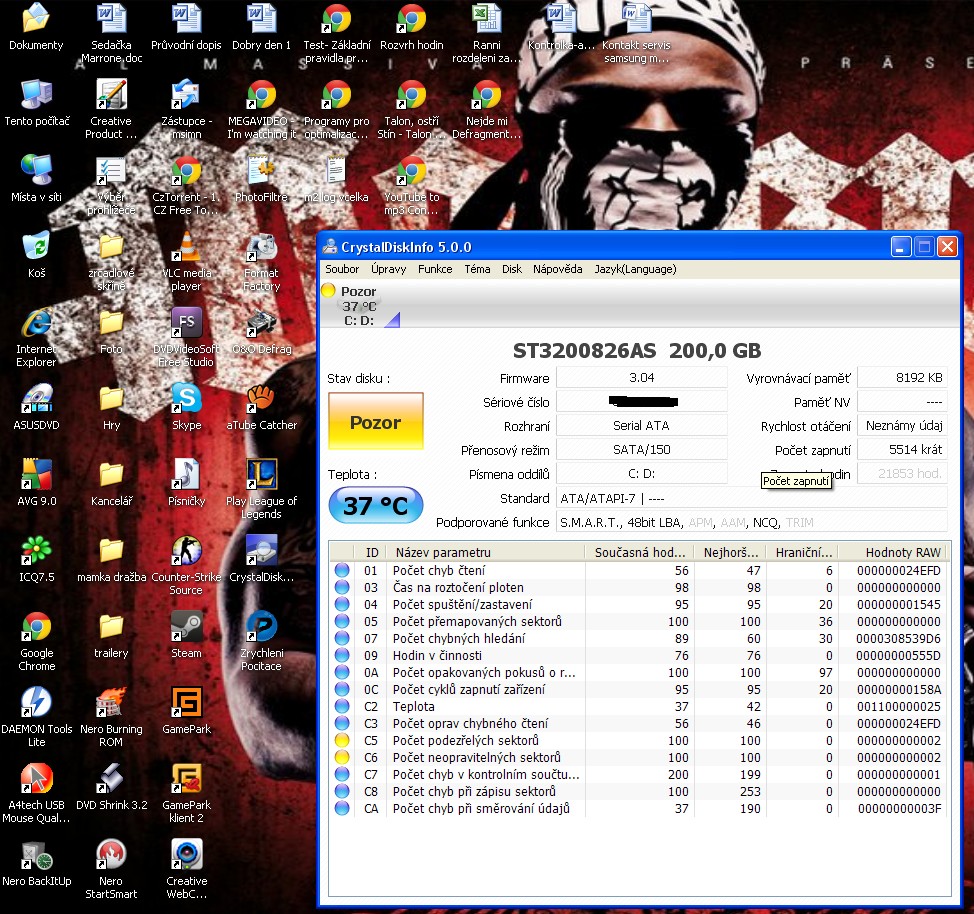Open the Funkce menu

click(x=435, y=269)
